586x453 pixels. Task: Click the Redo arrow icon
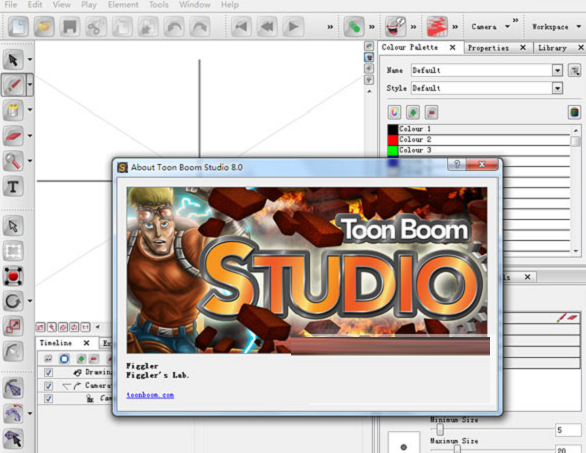(200, 27)
